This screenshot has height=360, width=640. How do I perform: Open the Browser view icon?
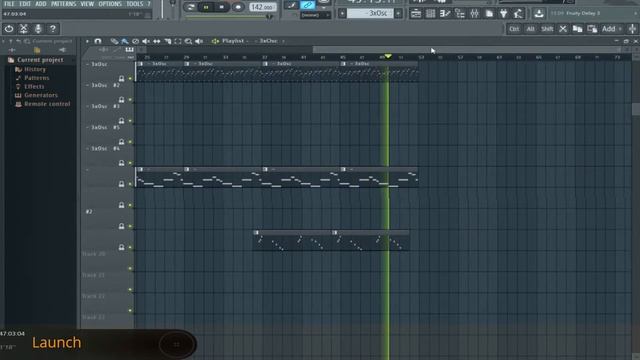click(460, 13)
